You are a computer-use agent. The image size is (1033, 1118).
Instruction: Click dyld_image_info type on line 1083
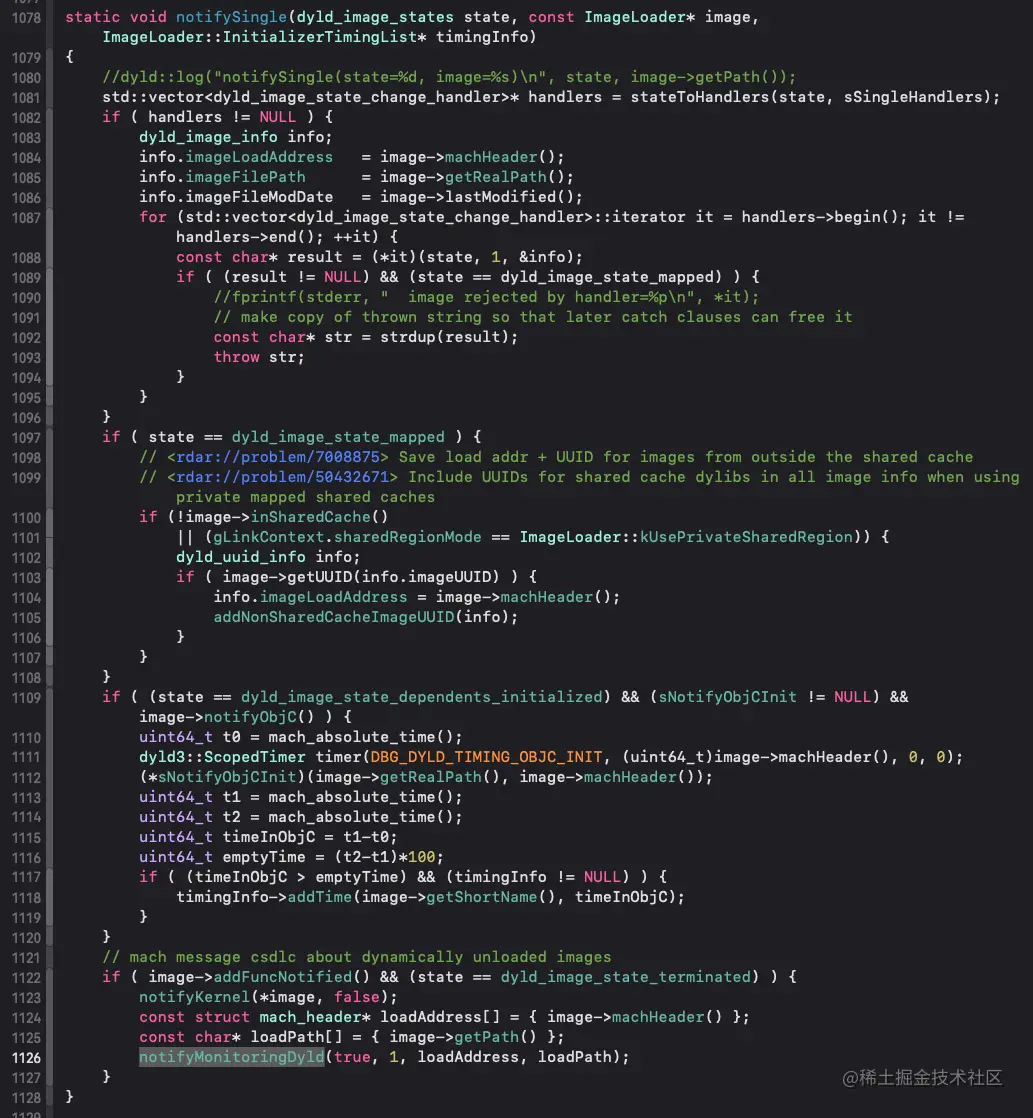(x=208, y=137)
